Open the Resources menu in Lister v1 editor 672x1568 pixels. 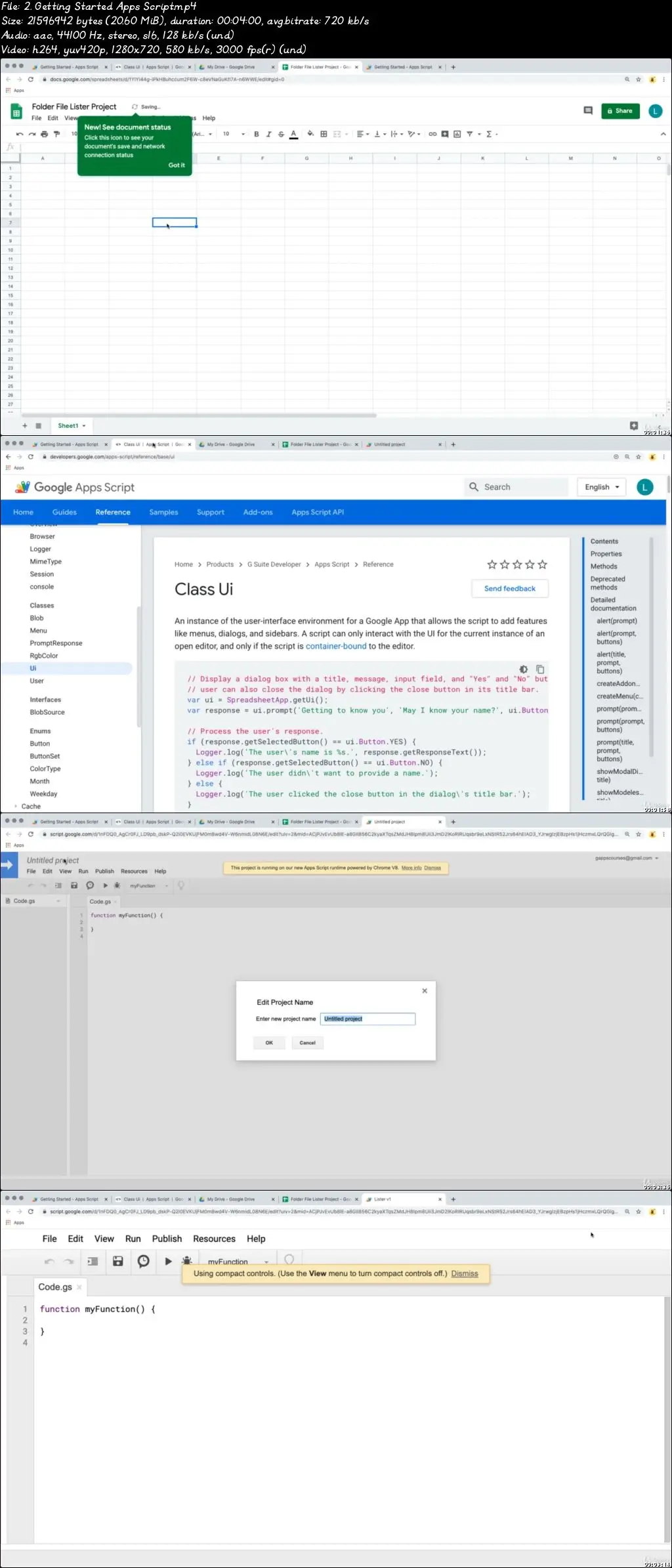click(214, 1239)
